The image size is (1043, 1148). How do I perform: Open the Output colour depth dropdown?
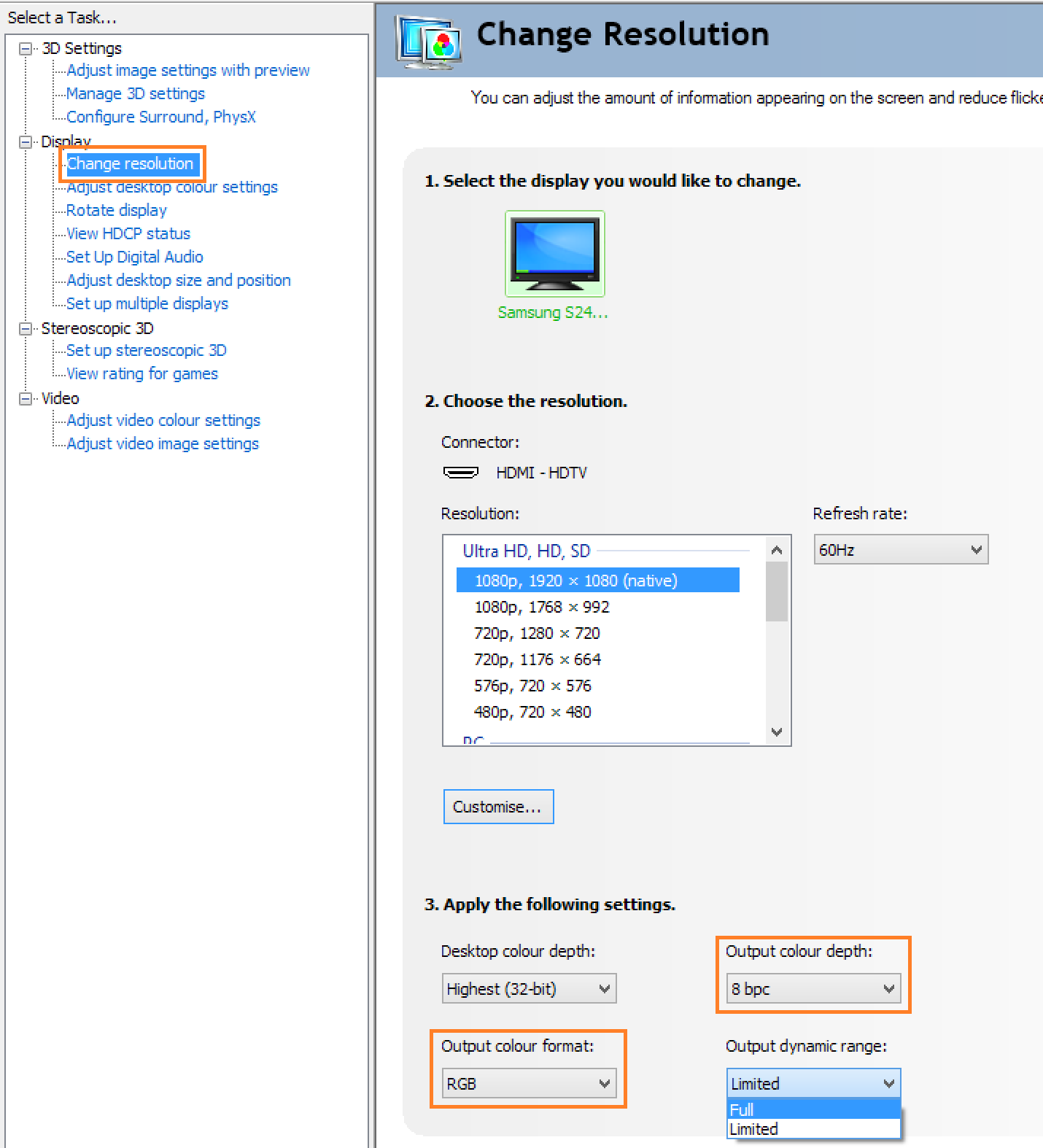click(x=813, y=989)
